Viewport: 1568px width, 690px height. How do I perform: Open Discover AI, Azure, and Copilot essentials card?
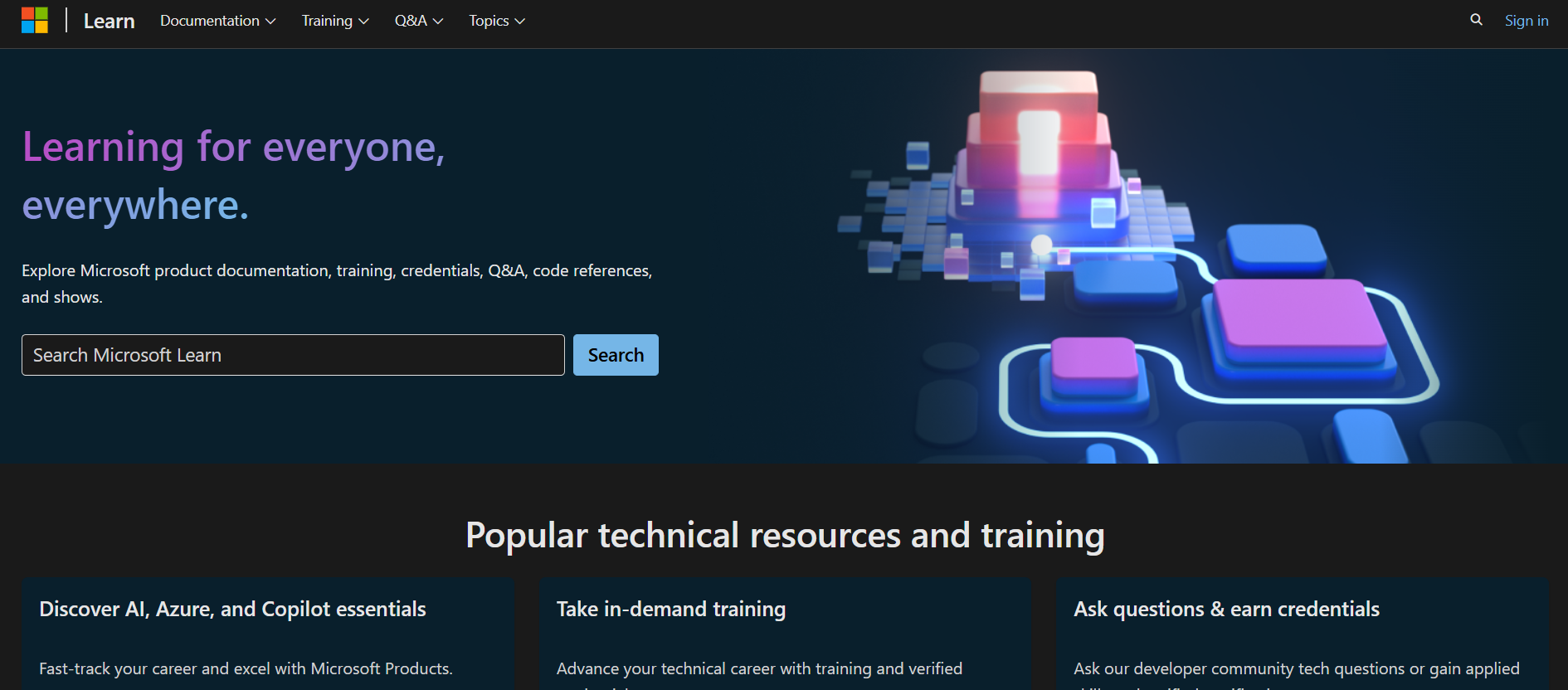[267, 634]
